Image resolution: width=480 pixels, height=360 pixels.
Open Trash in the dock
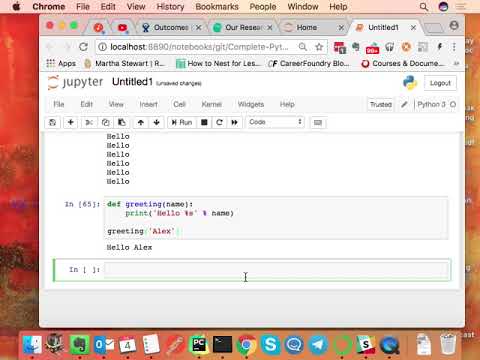coord(448,344)
